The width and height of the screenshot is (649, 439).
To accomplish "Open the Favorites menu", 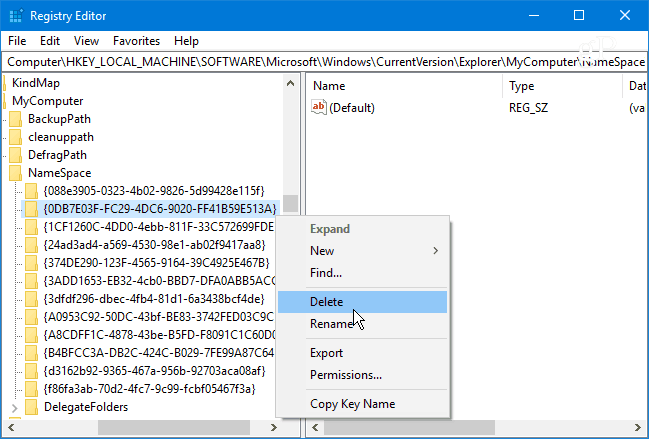I will tap(136, 41).
